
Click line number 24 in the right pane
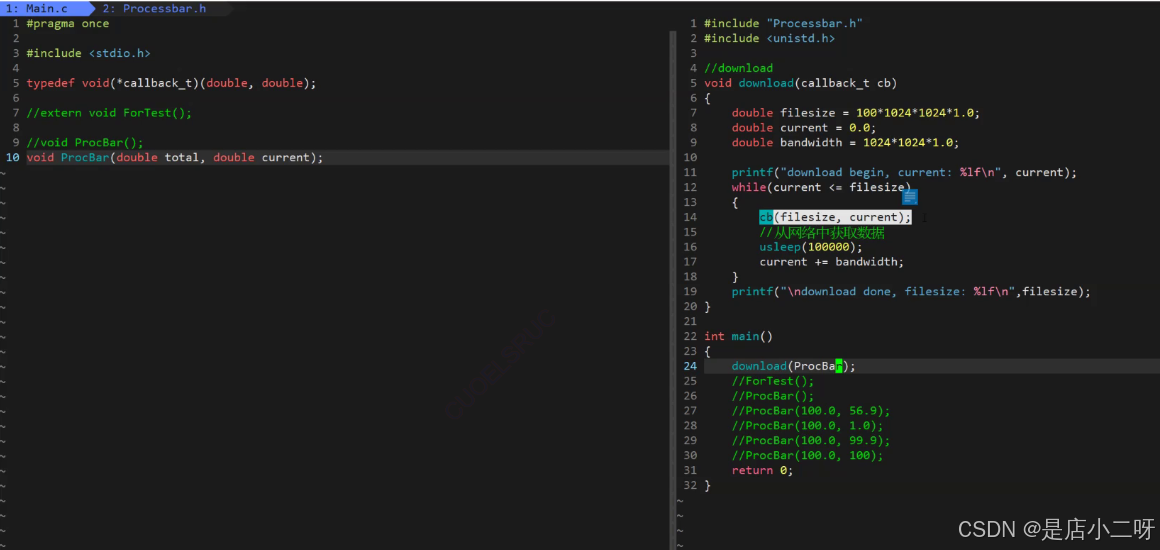[689, 366]
